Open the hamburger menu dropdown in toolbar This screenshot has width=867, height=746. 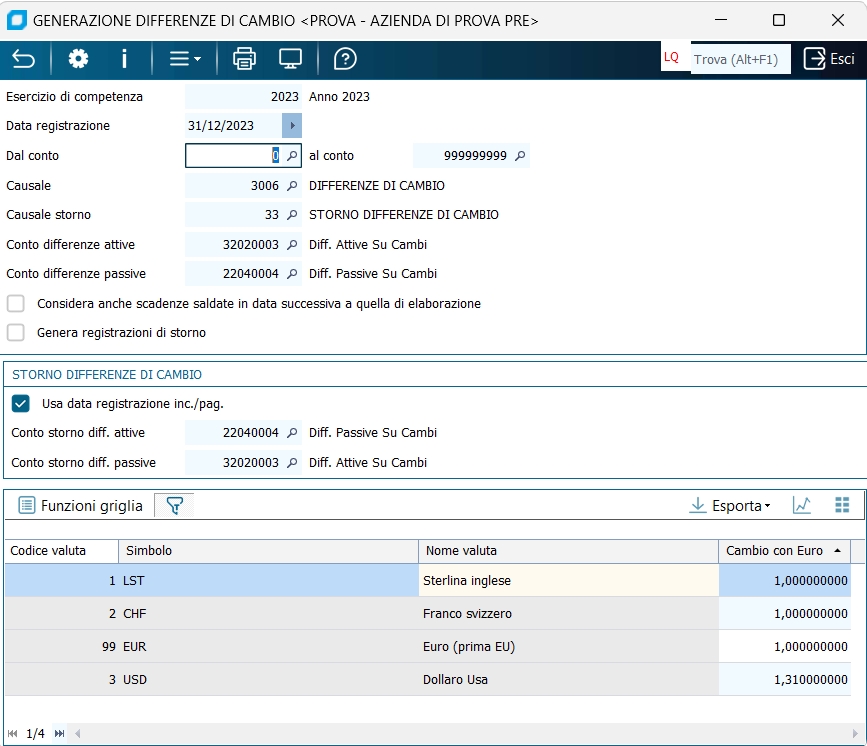[184, 59]
